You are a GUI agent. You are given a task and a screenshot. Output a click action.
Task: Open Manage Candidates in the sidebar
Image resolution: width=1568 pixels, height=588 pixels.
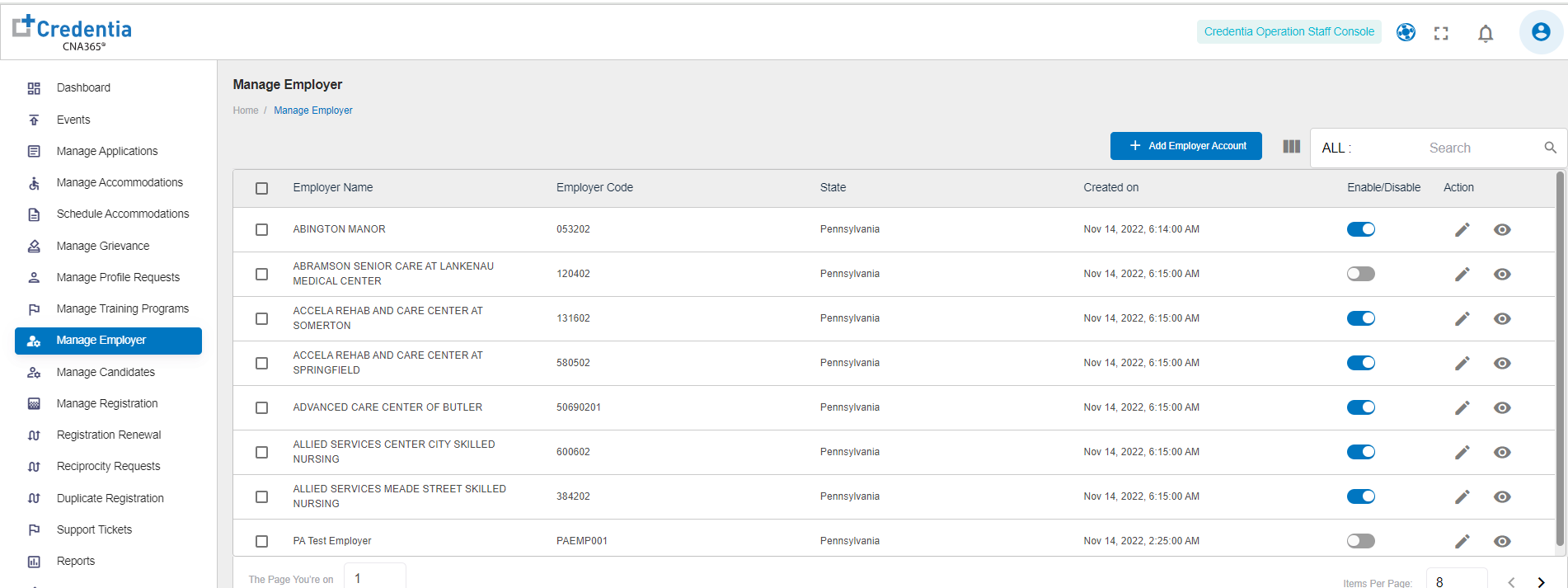tap(106, 372)
